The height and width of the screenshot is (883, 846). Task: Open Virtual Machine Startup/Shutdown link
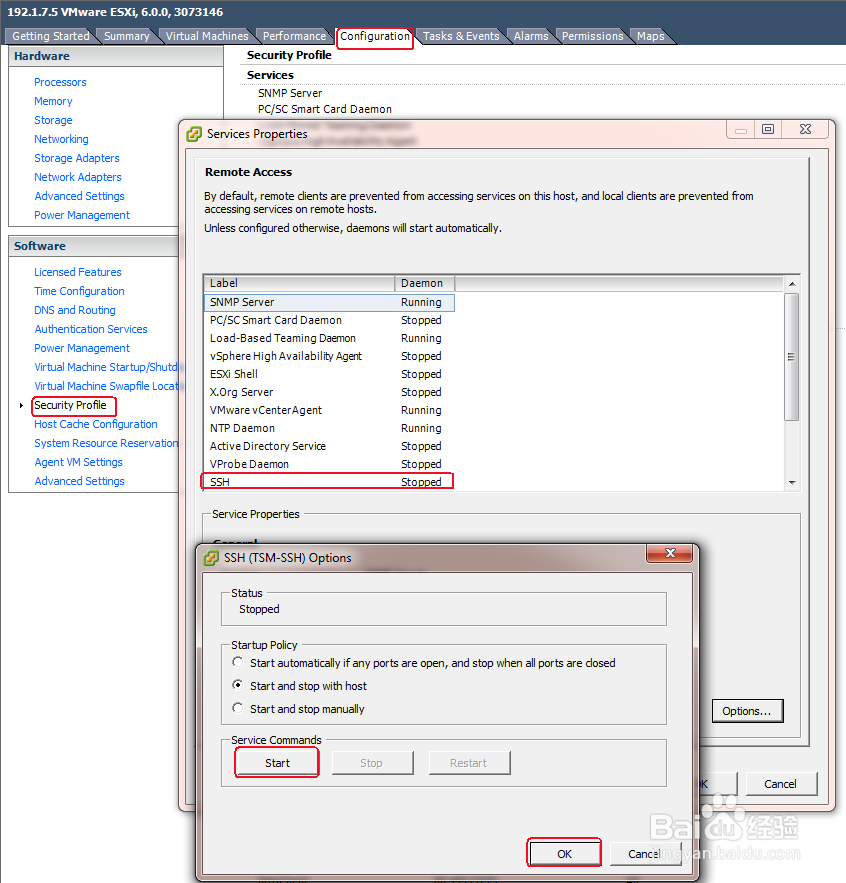[x=106, y=367]
